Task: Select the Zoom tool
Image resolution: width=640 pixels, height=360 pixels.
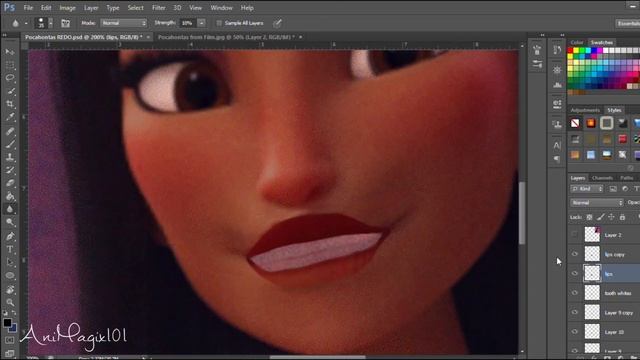Action: pyautogui.click(x=10, y=302)
